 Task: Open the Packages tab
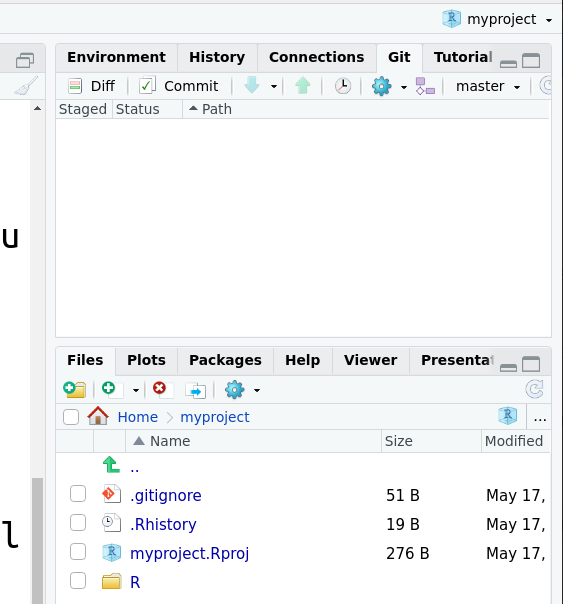tap(225, 360)
